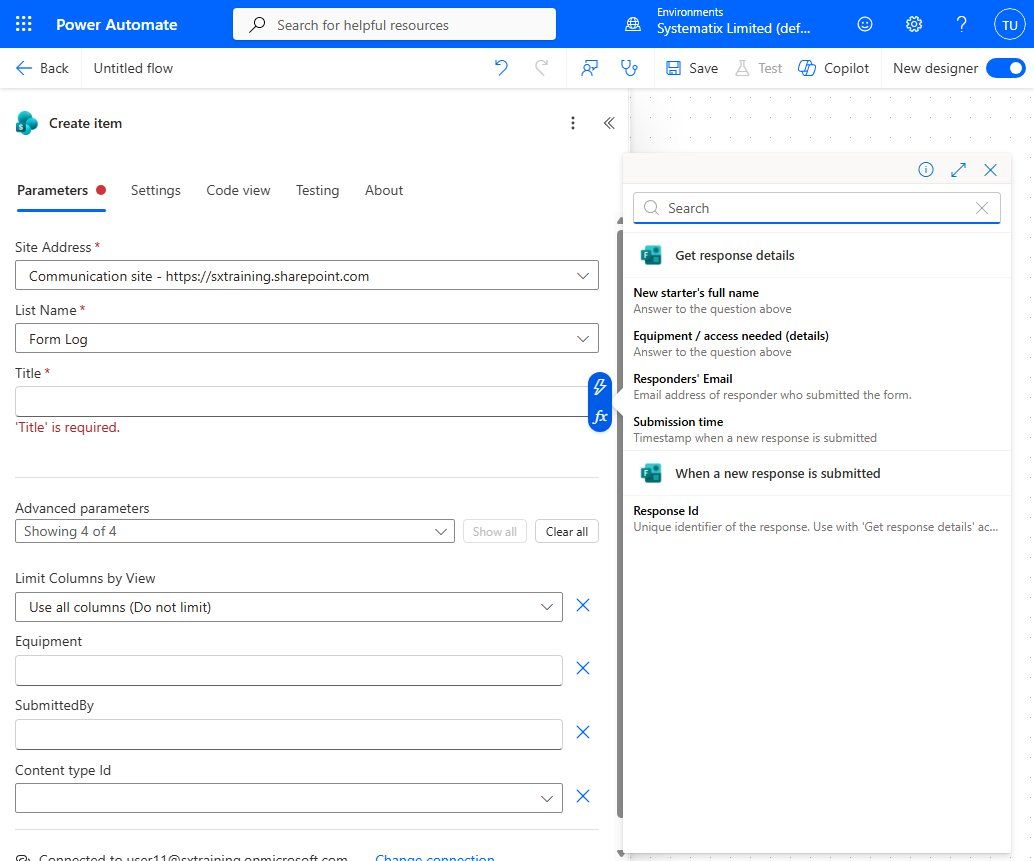
Task: Open the Content type Id dropdown
Action: [x=289, y=798]
